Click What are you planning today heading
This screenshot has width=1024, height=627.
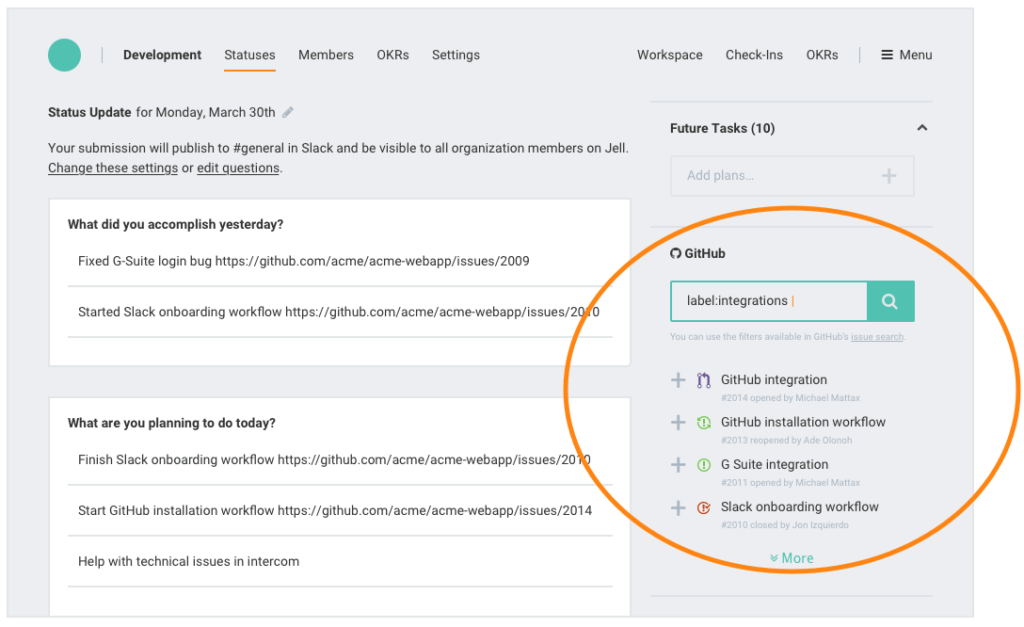coord(172,423)
